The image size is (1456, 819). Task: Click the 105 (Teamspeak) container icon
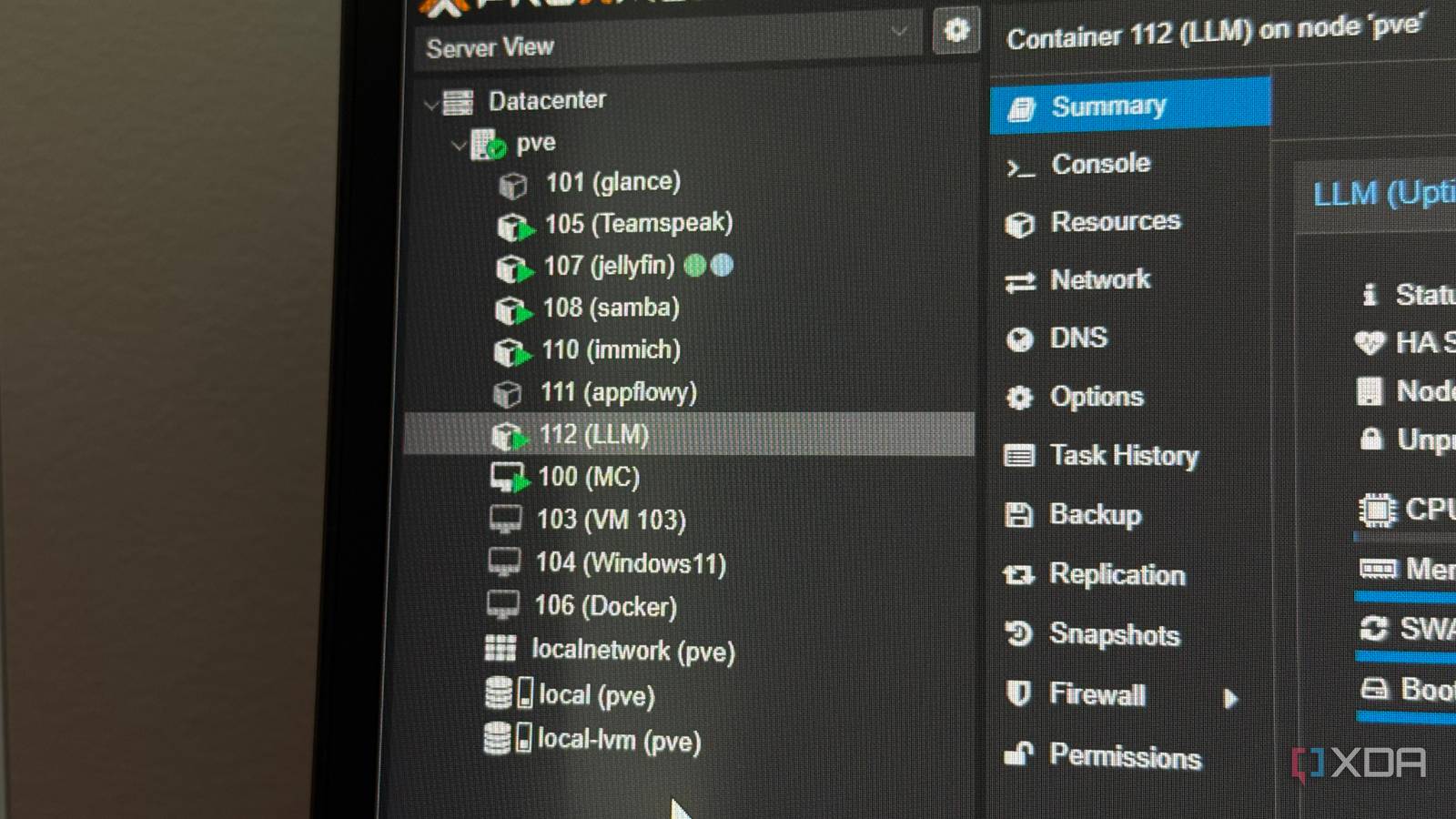(x=514, y=227)
